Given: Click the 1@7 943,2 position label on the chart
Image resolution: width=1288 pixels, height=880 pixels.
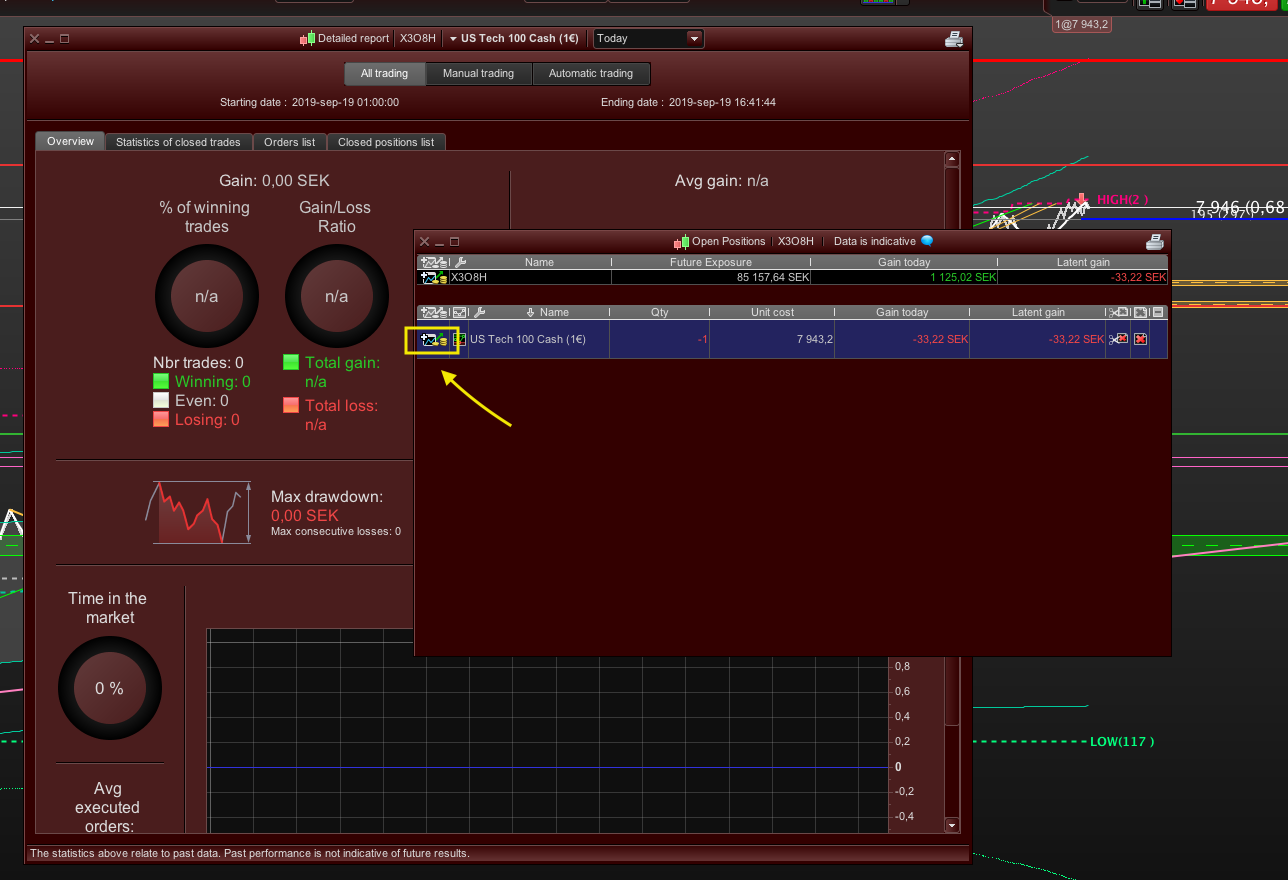Looking at the screenshot, I should coord(1081,24).
